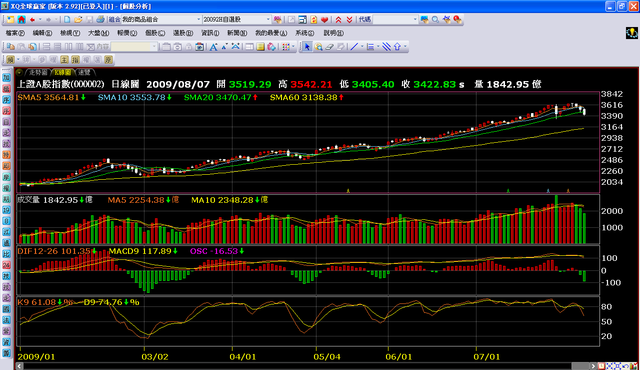This screenshot has height=370, width=640.
Task: Select the eraser tool in drawing toolbar
Action: click(x=329, y=47)
